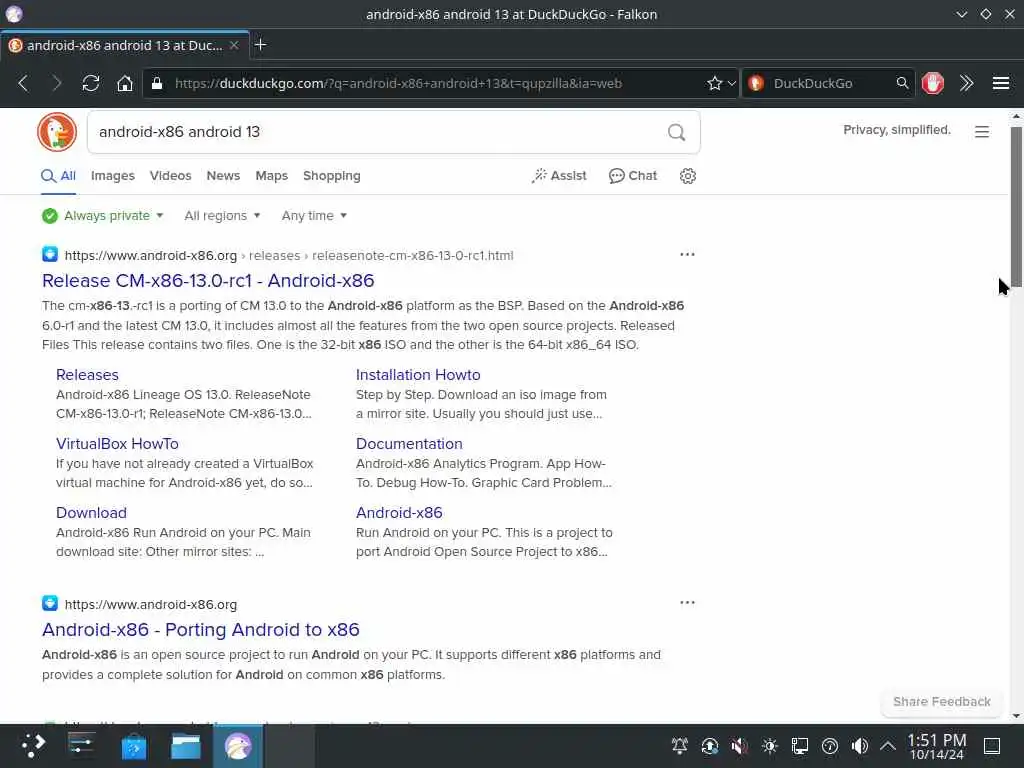Screen dimensions: 1024x768
Task: Go back to previous page
Action: [x=24, y=83]
